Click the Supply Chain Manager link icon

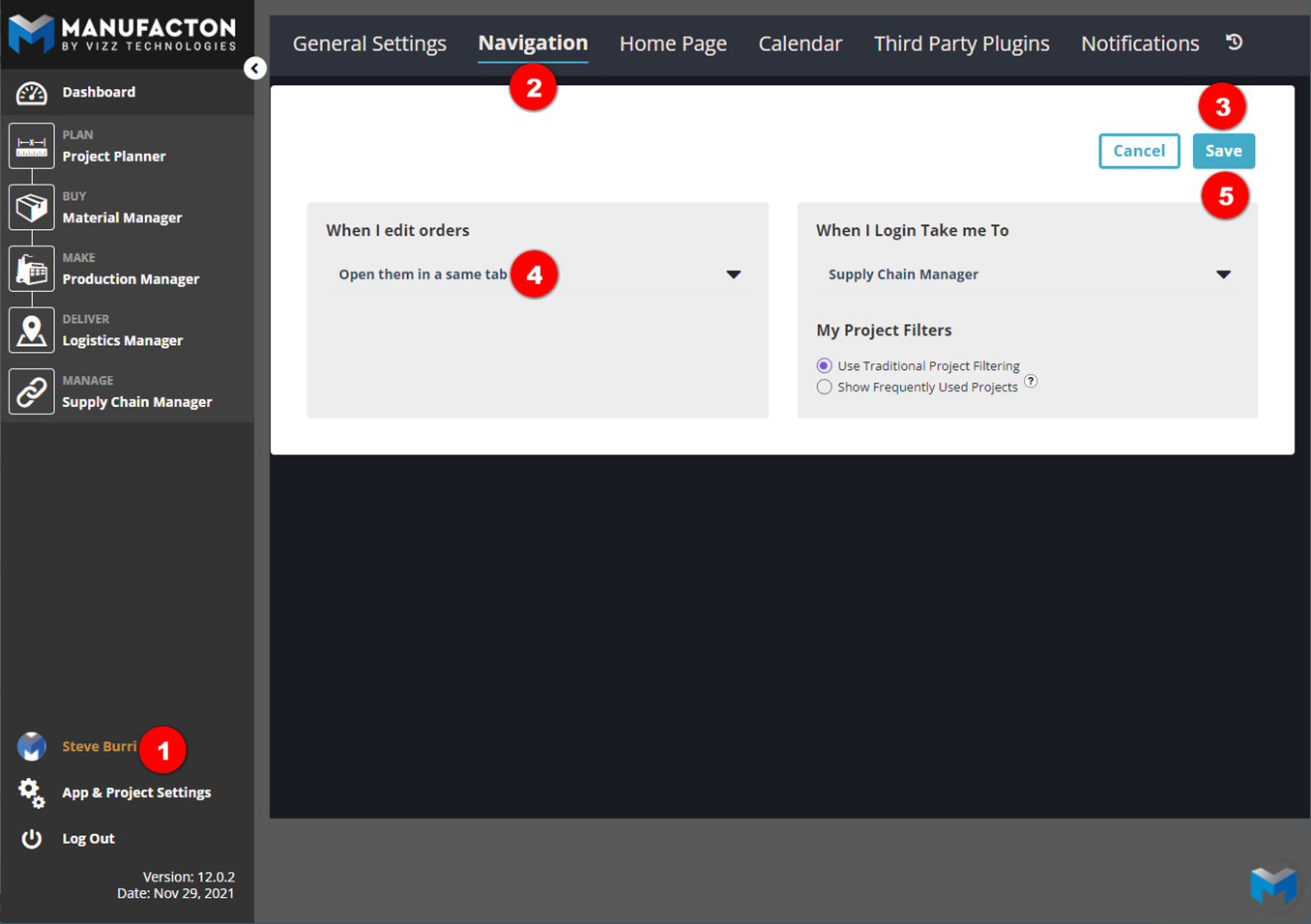tap(31, 392)
